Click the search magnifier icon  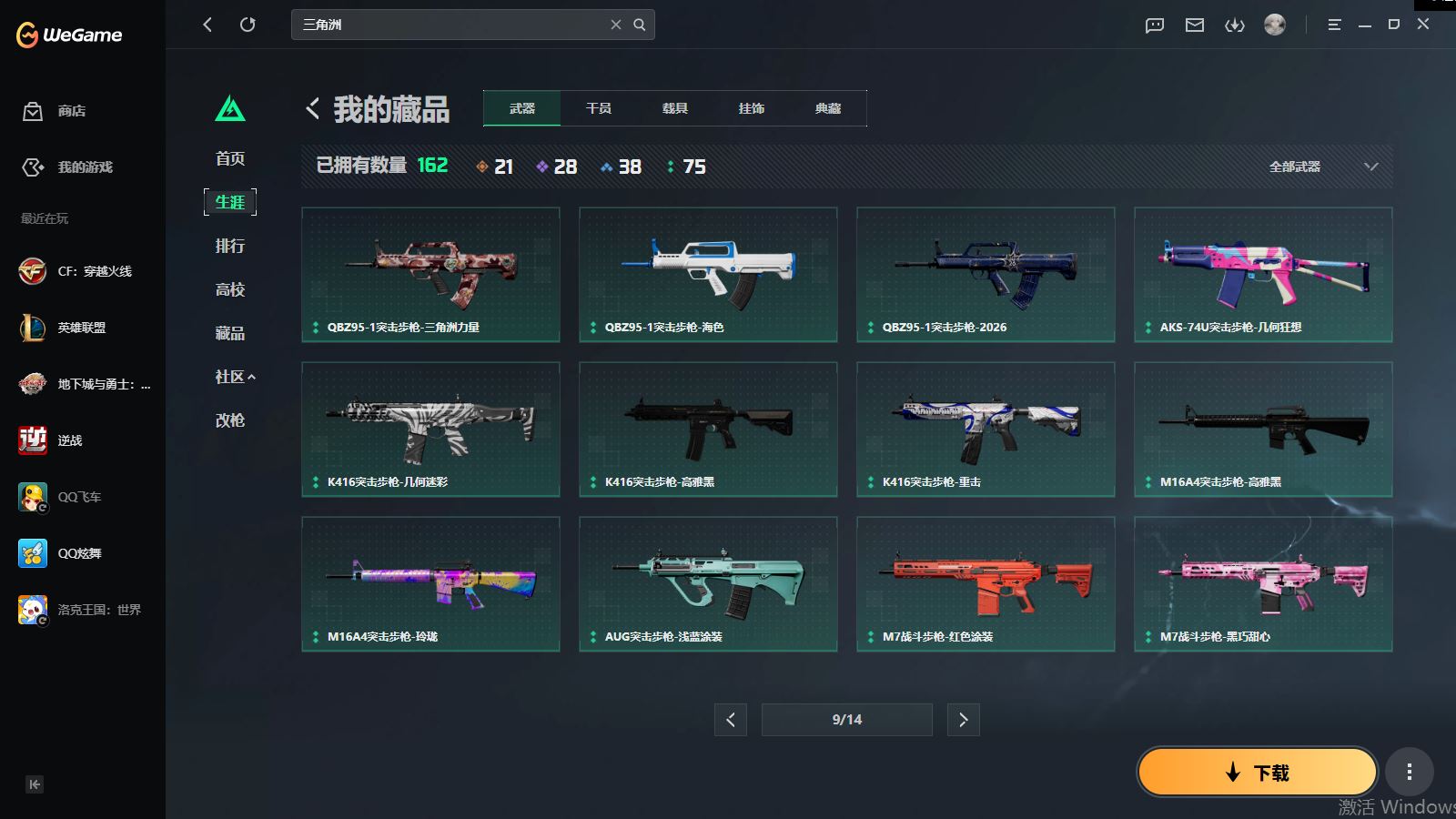point(640,25)
